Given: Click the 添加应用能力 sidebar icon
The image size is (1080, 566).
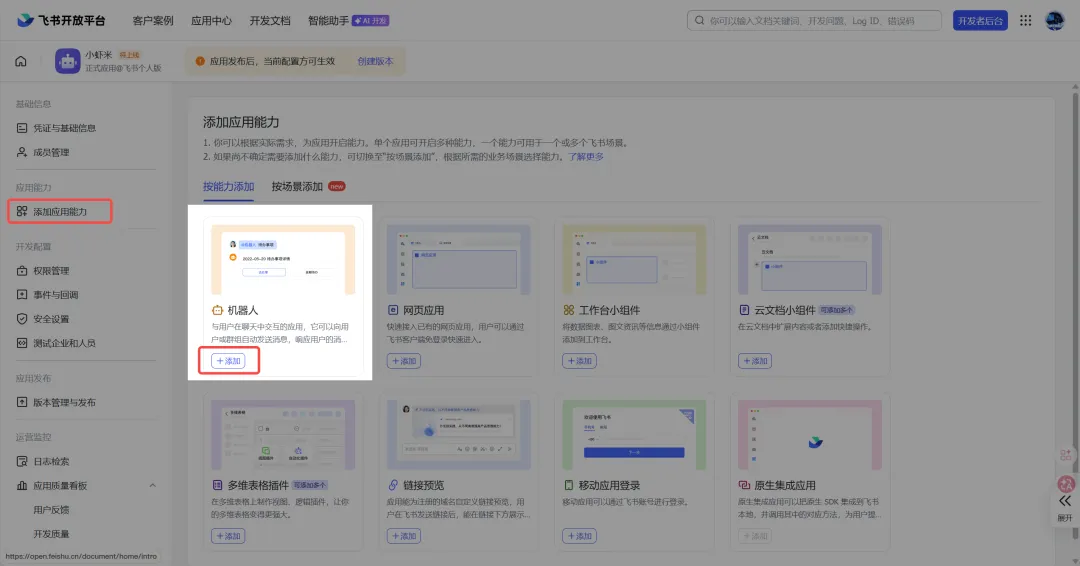Looking at the screenshot, I should pyautogui.click(x=22, y=211).
